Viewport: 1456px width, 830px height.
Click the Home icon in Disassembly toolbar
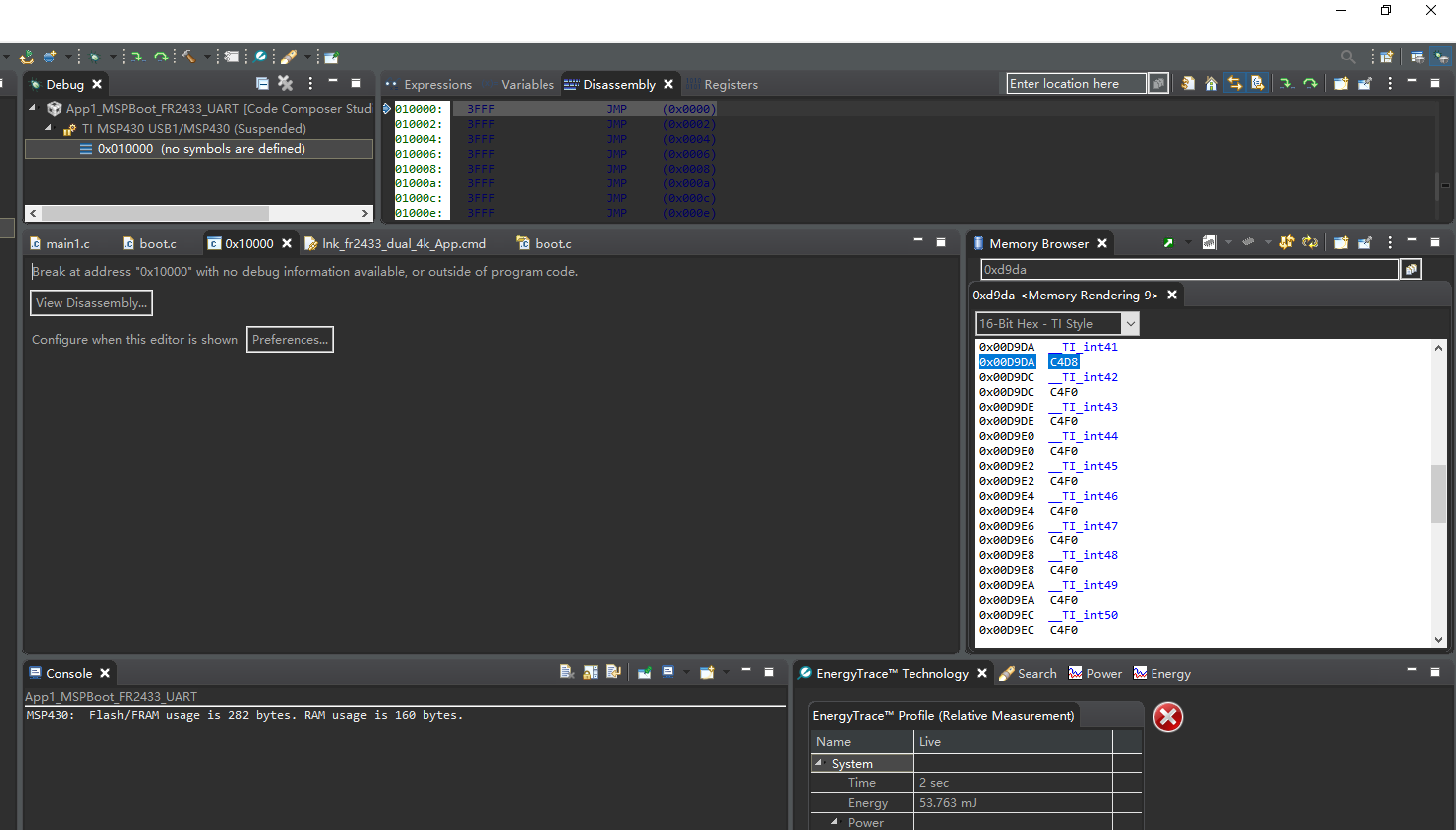pos(1211,84)
